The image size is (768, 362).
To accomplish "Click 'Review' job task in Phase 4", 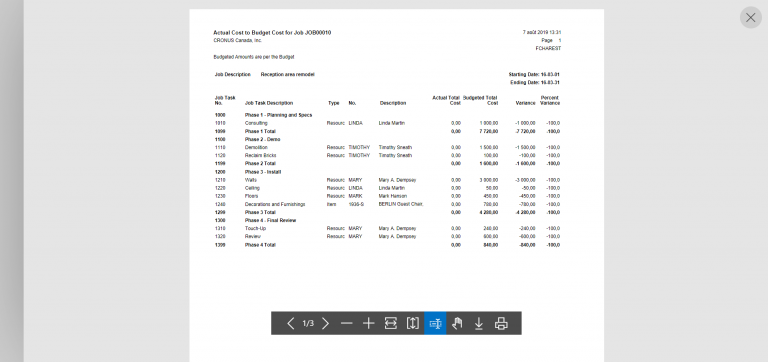I will 253,237.
